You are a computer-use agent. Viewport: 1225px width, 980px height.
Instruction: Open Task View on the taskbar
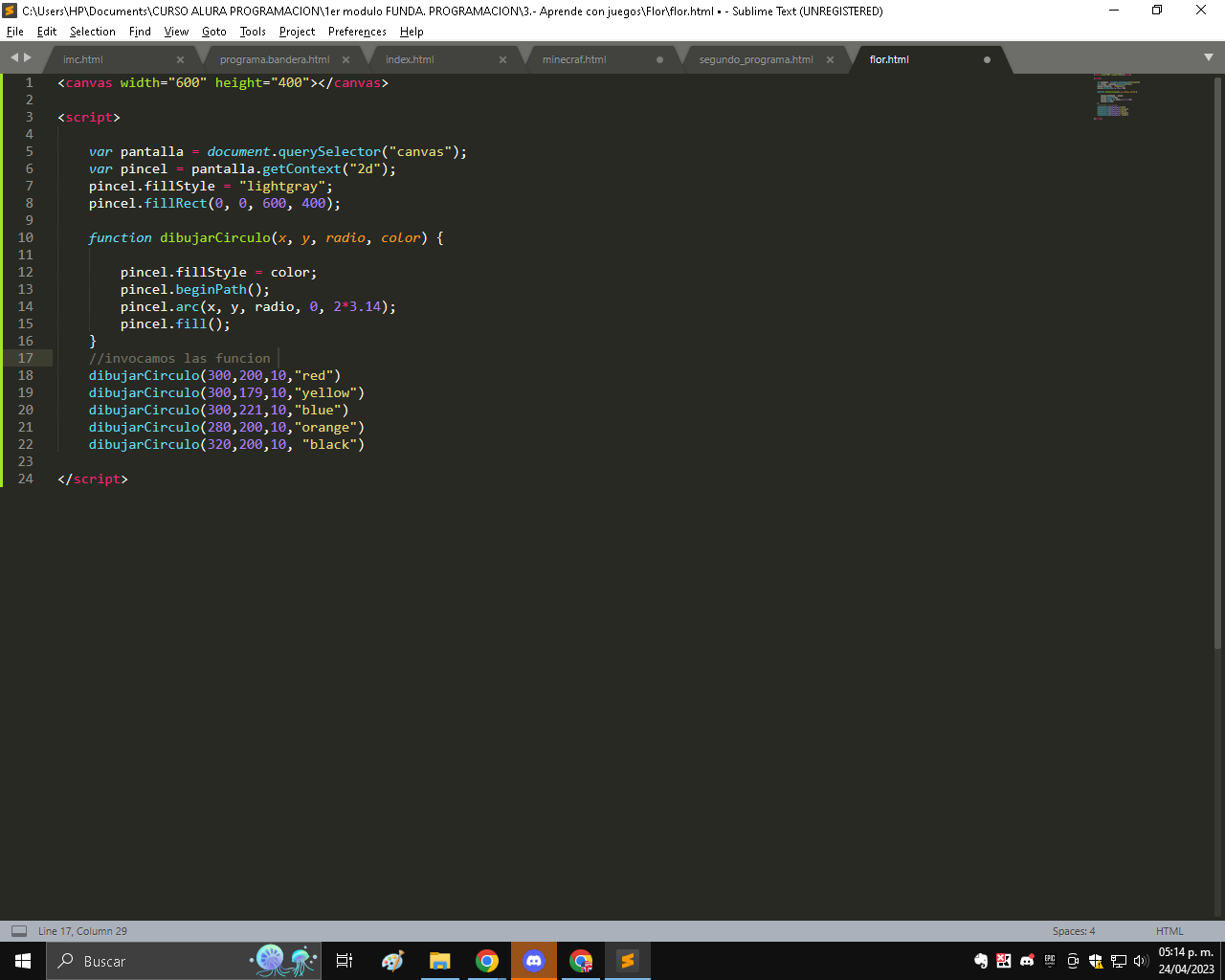coord(345,961)
